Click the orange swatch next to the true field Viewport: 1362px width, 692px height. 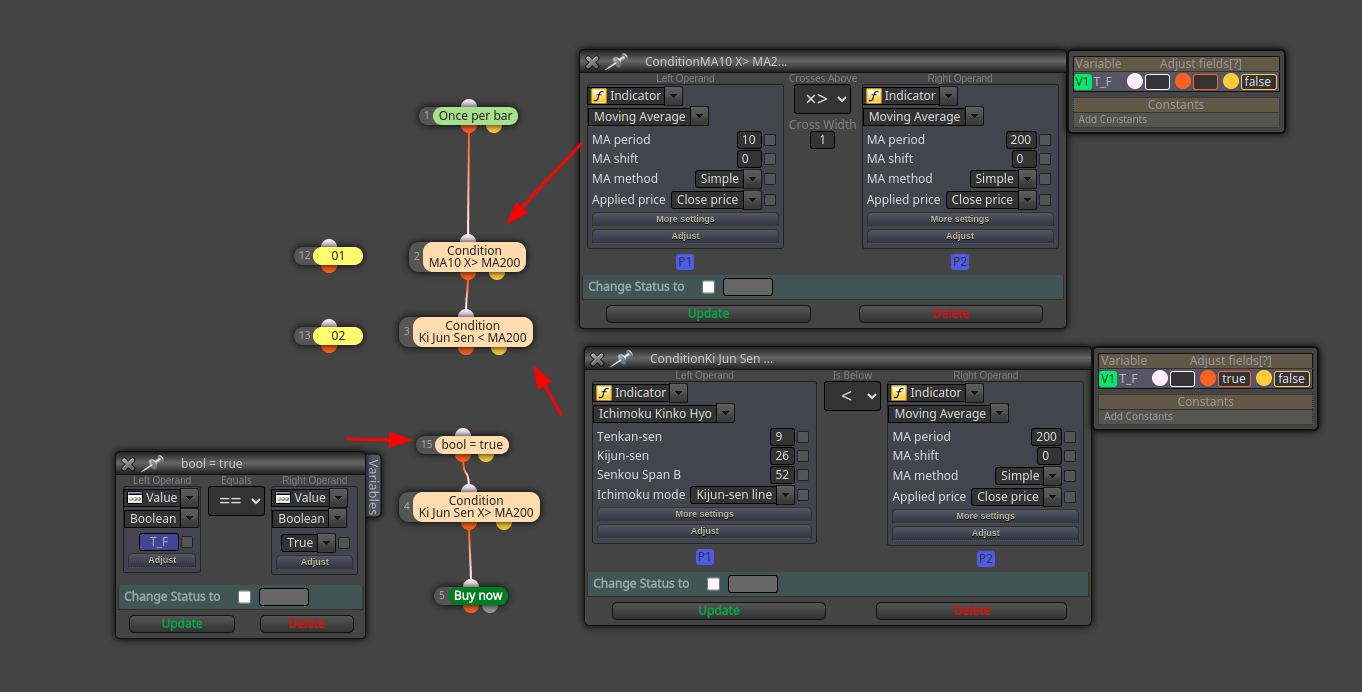pos(1208,379)
